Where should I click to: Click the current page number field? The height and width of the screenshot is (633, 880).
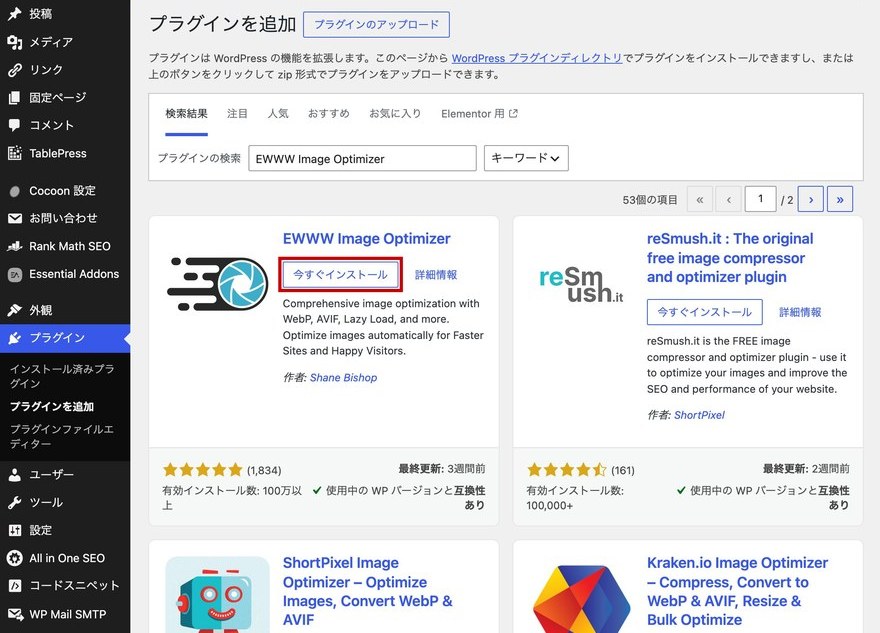click(x=760, y=199)
